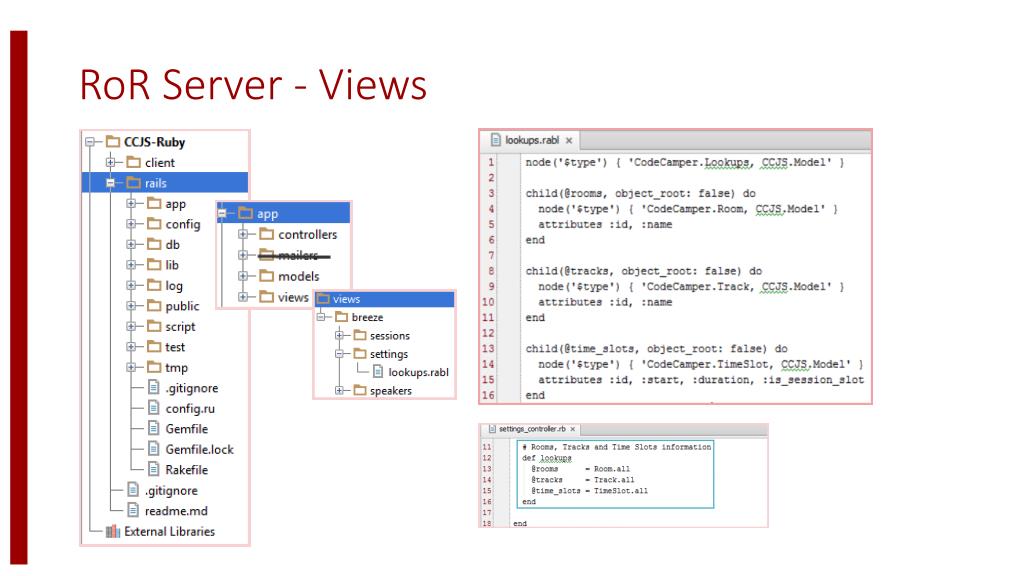Screen dimensions: 1024x576
Task: Click the lib folder icon
Action: (154, 264)
